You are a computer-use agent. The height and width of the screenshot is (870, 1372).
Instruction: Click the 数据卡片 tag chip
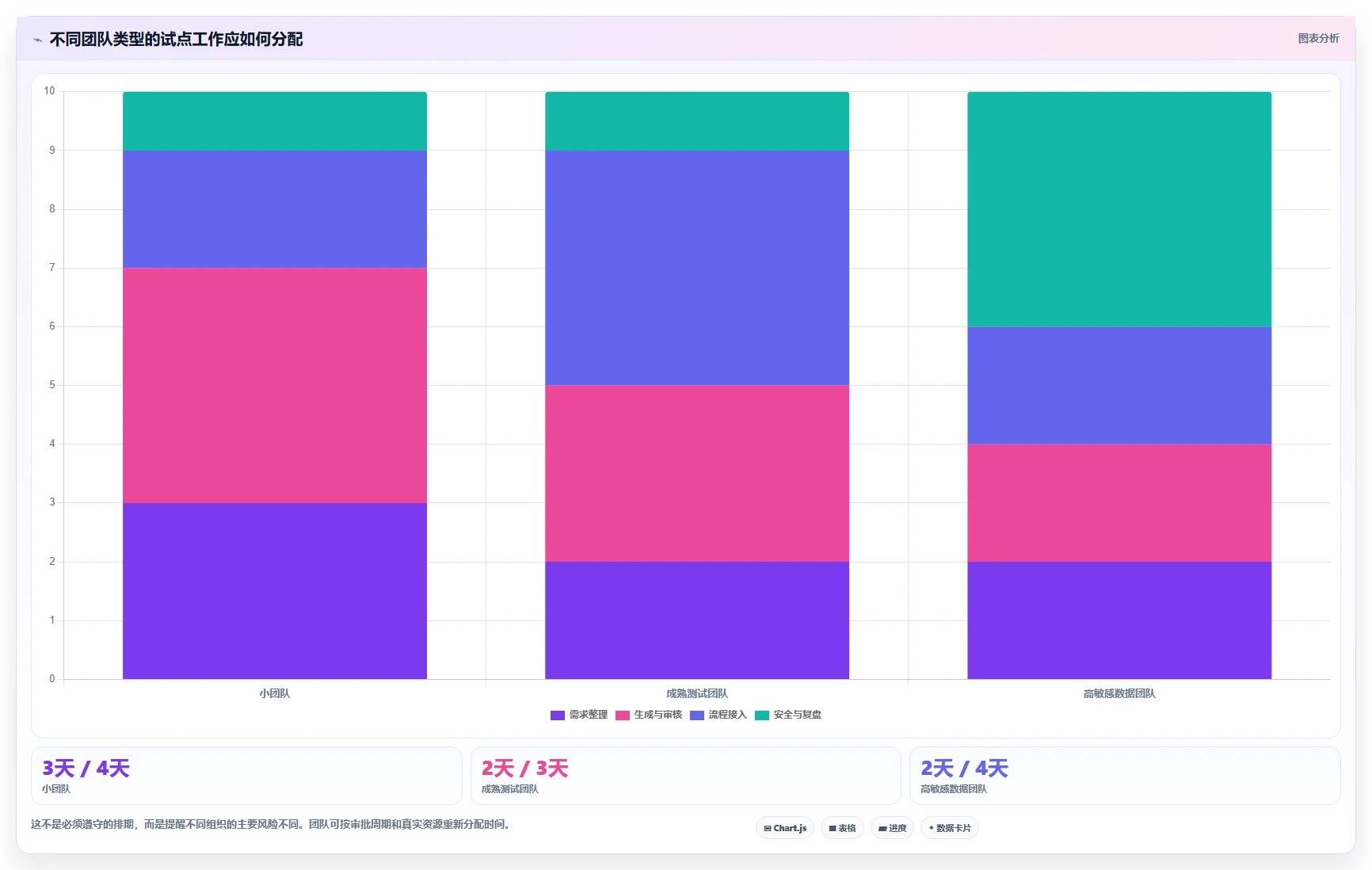[950, 828]
